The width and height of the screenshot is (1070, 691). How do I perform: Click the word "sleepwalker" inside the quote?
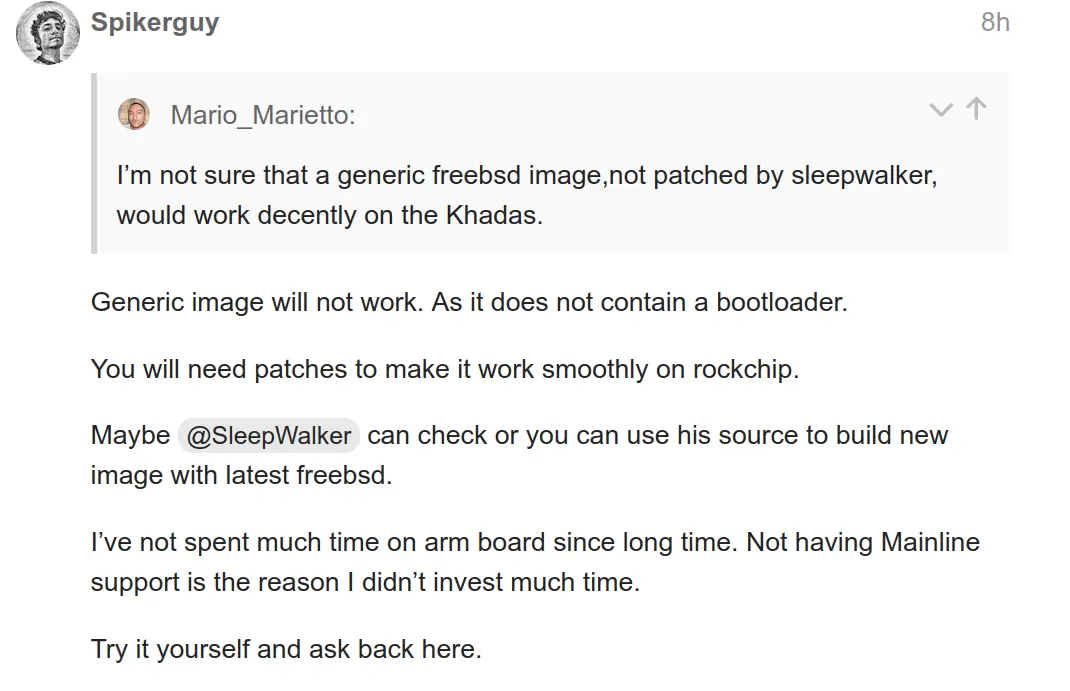coord(861,176)
